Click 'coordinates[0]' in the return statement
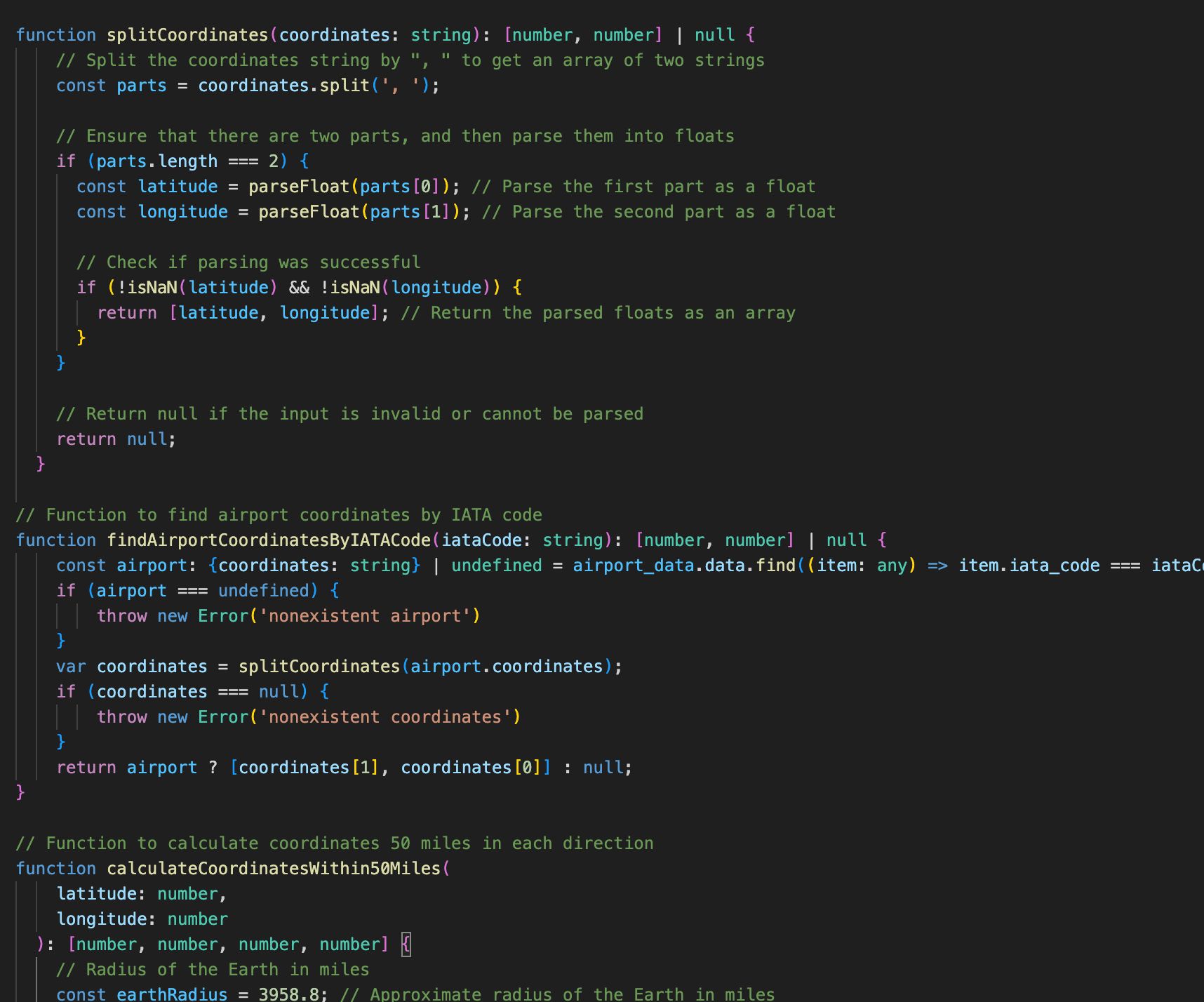Screen dimensions: 1204x1002 point(471,768)
